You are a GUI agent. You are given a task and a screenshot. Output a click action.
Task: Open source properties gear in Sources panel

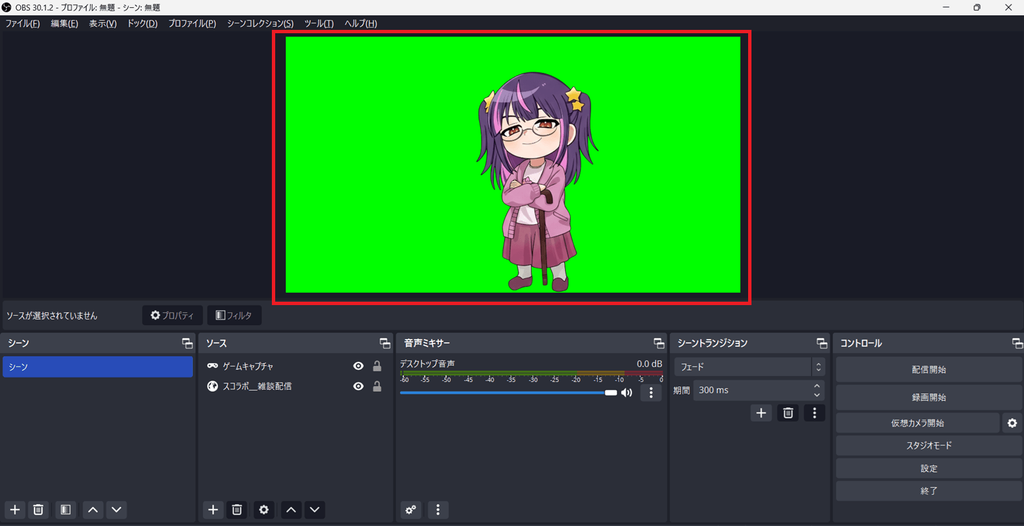coord(264,510)
